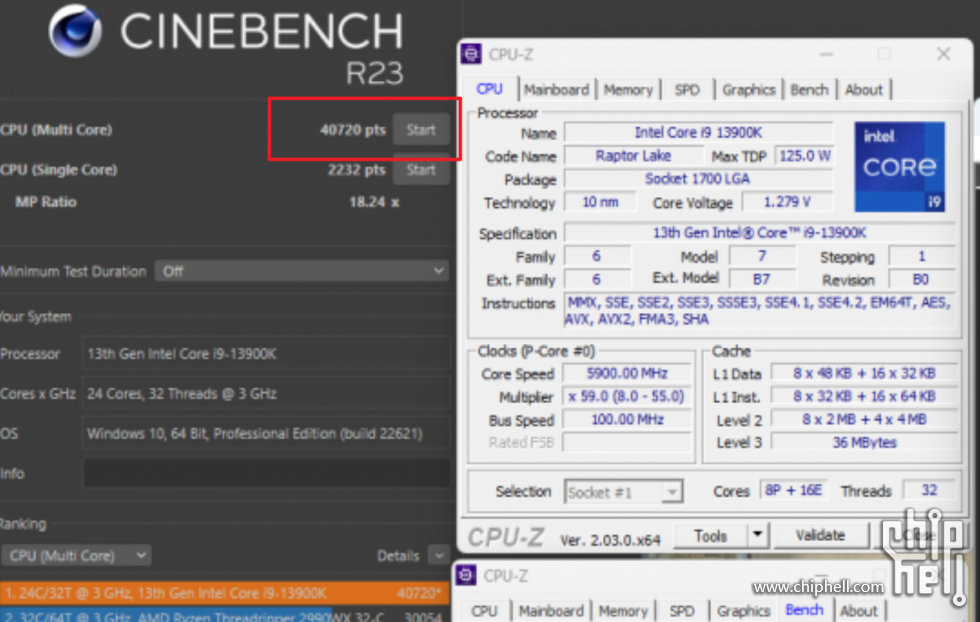
Task: Click the L1 Data cache value
Action: click(x=864, y=373)
